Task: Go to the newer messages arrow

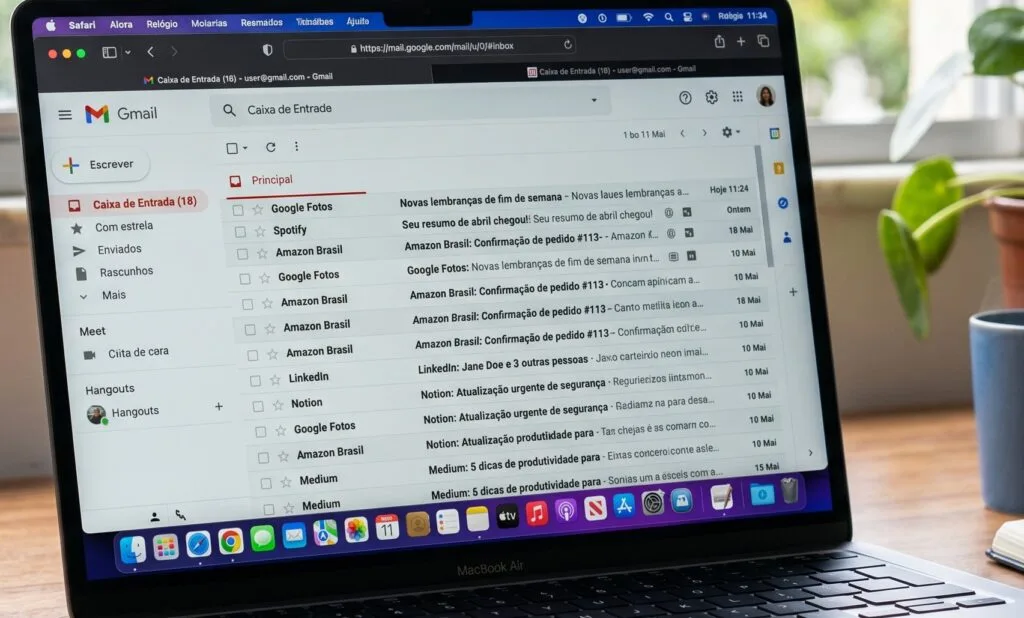Action: [x=682, y=133]
